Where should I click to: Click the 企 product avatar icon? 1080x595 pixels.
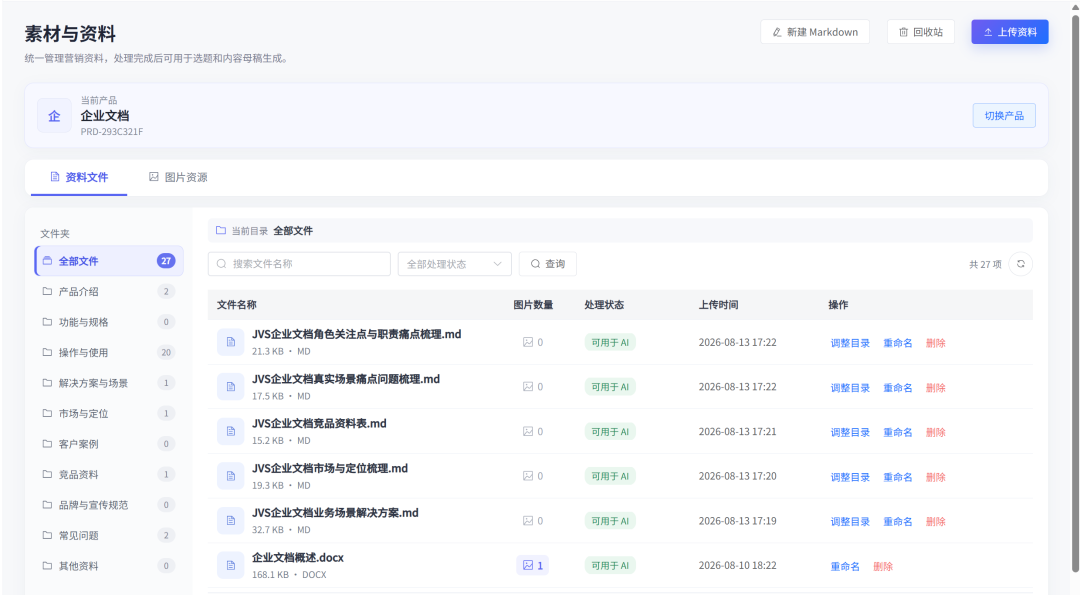pos(54,116)
